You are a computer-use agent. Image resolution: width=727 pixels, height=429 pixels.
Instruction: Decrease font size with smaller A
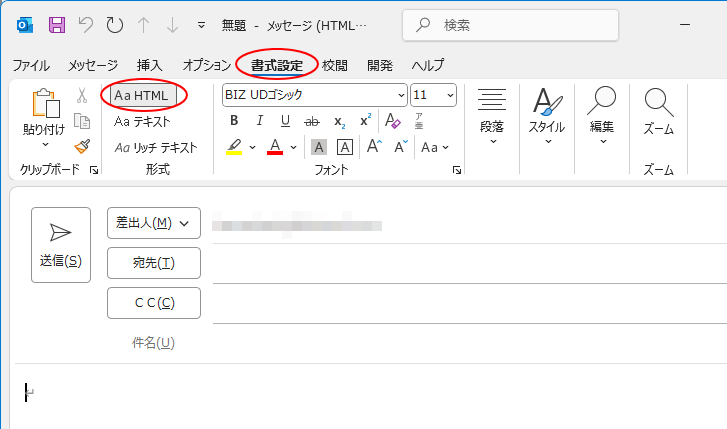point(401,147)
